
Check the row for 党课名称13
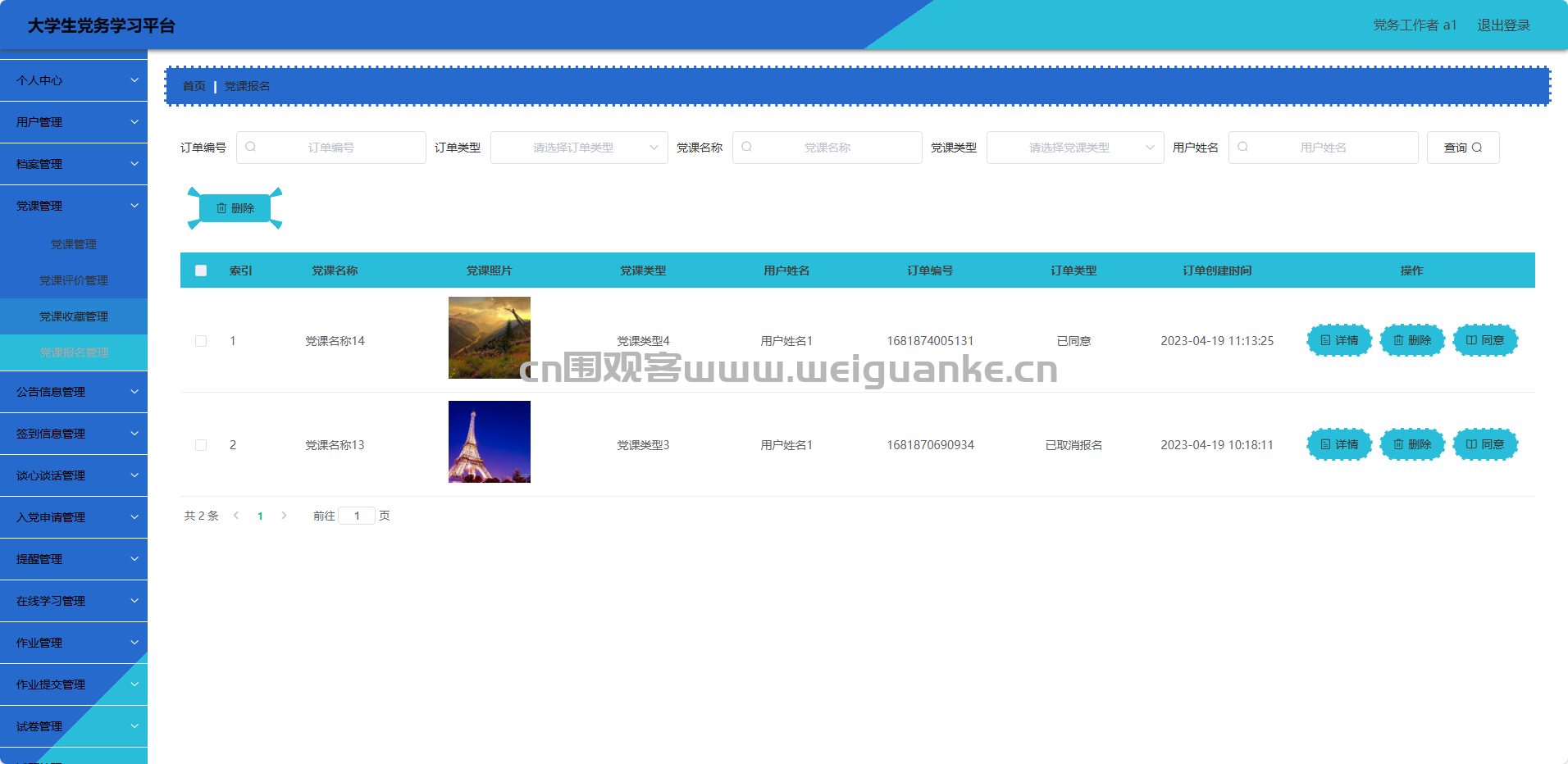click(201, 445)
